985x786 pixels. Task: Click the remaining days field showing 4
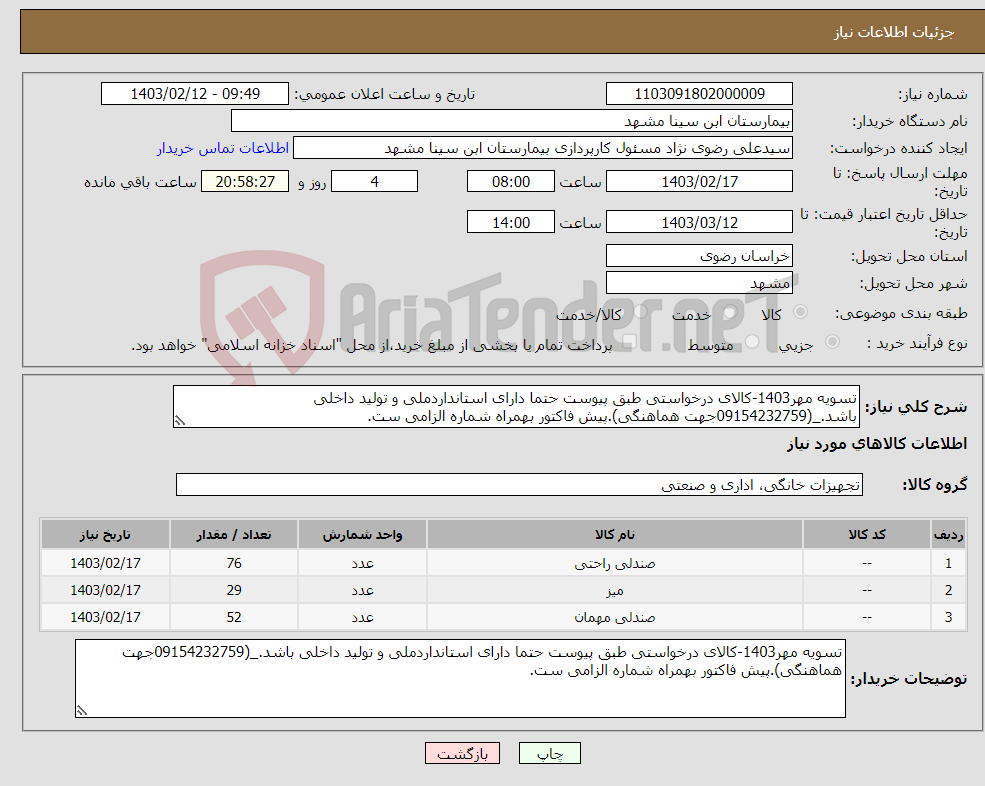[374, 182]
